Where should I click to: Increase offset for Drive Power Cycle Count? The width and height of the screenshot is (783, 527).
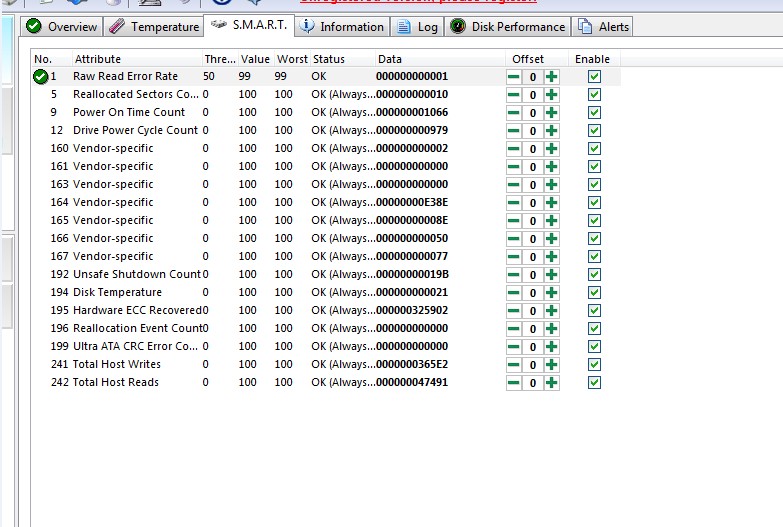click(551, 131)
